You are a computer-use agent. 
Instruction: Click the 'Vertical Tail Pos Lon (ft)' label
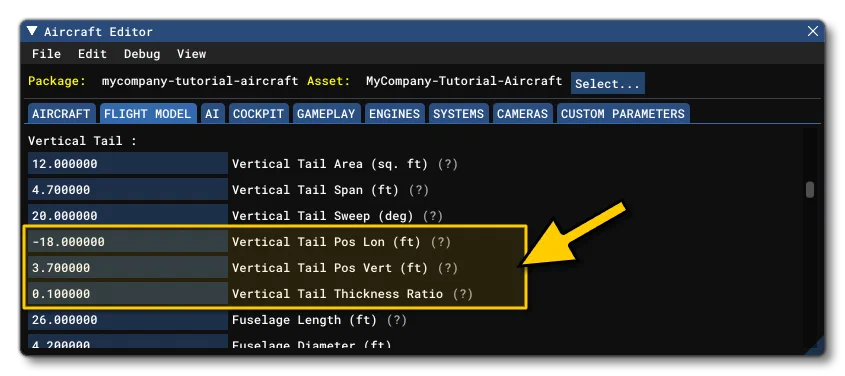tap(326, 242)
